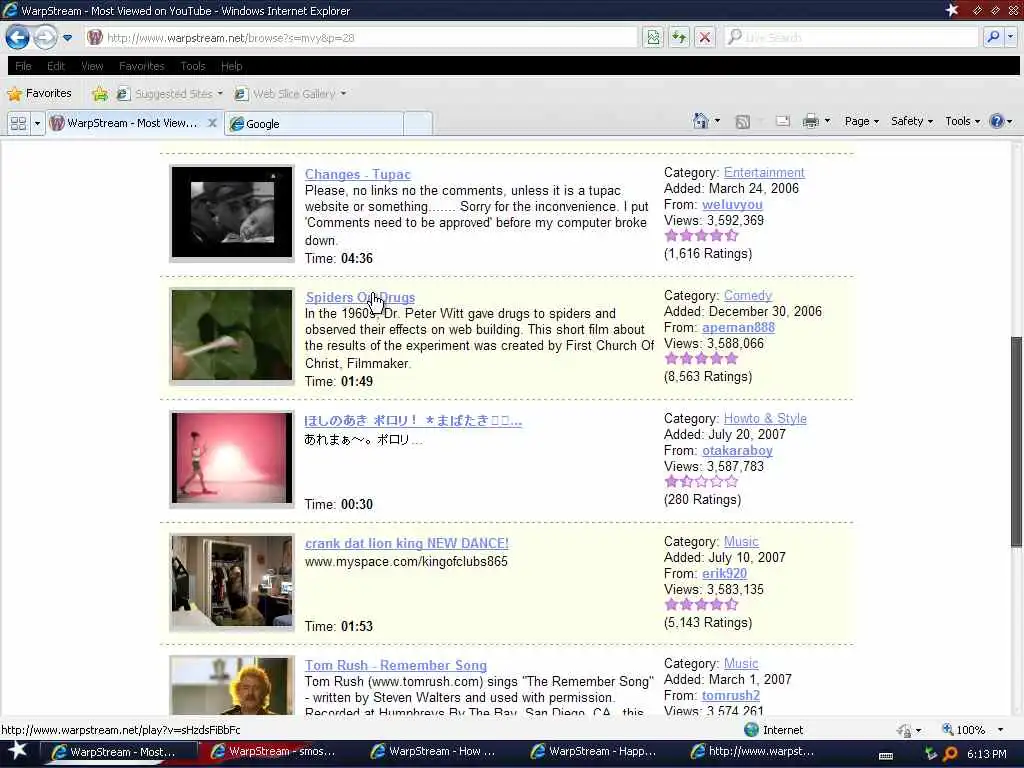Click the Howto & Style category link

point(765,419)
